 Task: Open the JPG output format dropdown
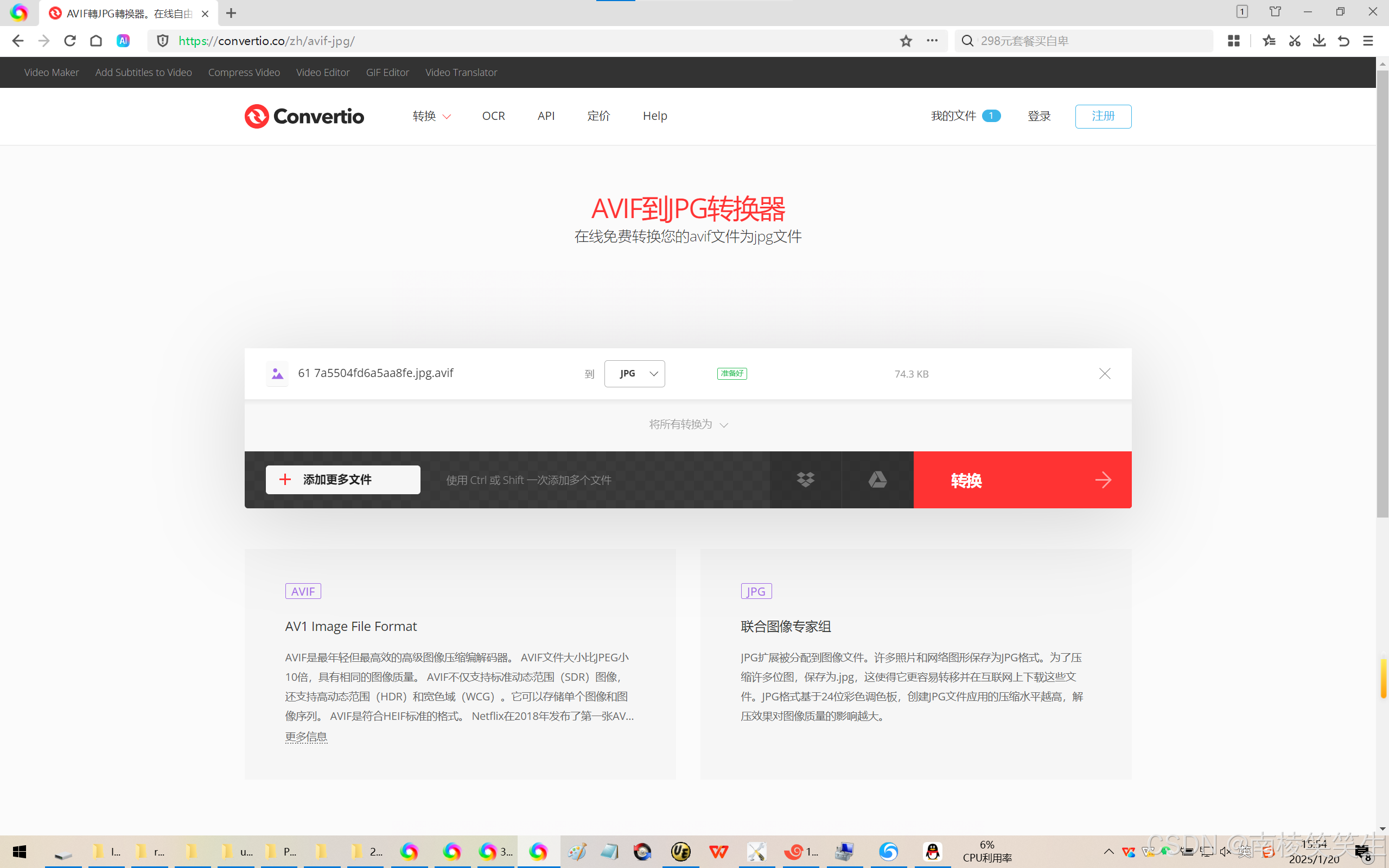(634, 374)
